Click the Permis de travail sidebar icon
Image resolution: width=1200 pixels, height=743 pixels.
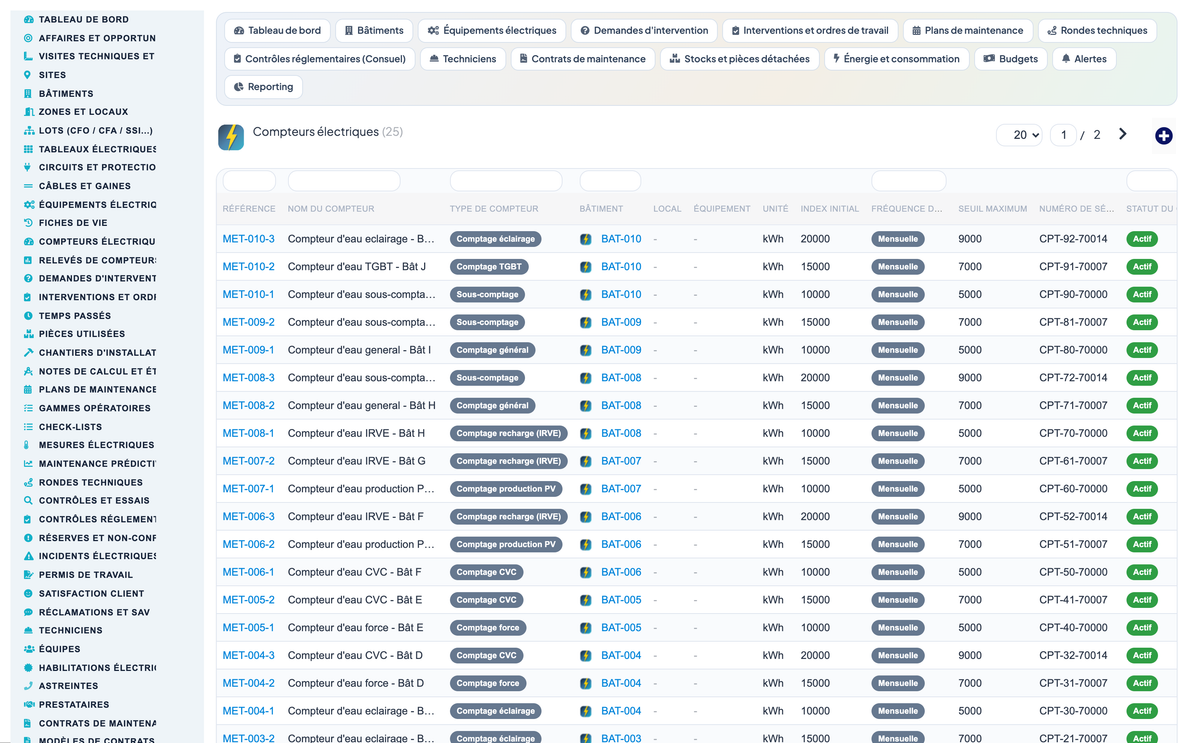[x=28, y=575]
